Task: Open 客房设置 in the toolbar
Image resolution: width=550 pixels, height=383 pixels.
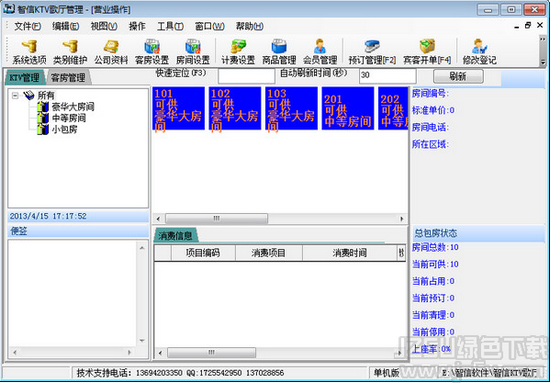Action: tap(152, 52)
